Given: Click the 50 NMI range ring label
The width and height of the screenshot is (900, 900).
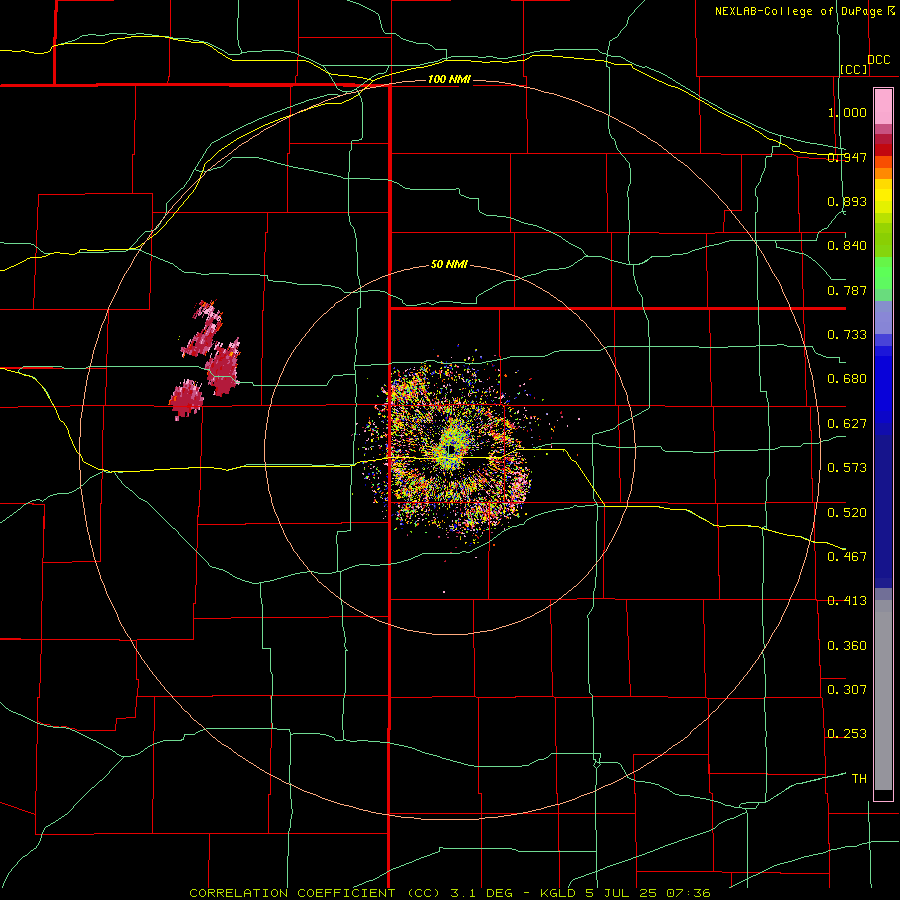Looking at the screenshot, I should 449,264.
